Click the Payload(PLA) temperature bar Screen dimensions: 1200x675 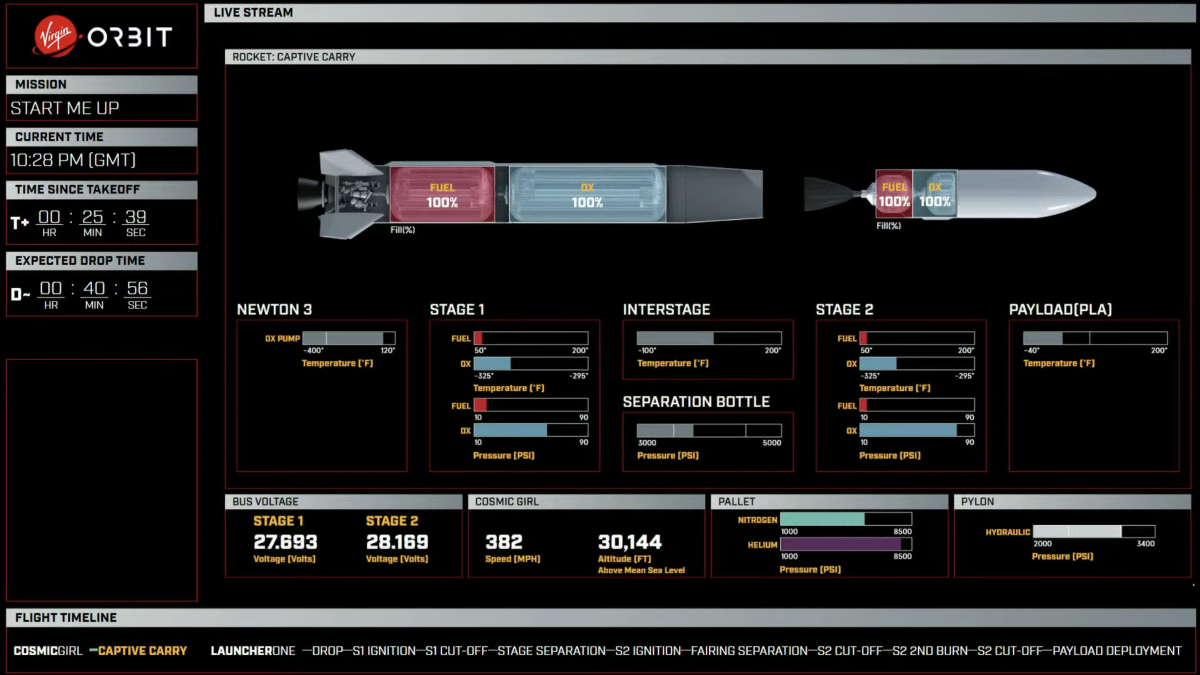(x=1095, y=338)
